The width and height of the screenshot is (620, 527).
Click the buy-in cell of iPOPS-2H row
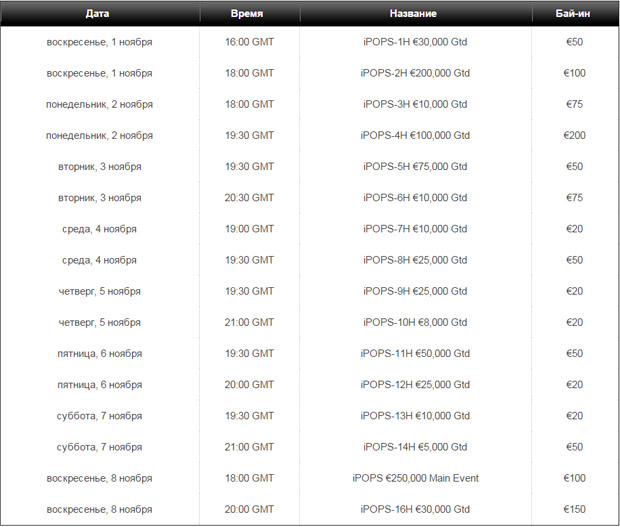pyautogui.click(x=575, y=73)
